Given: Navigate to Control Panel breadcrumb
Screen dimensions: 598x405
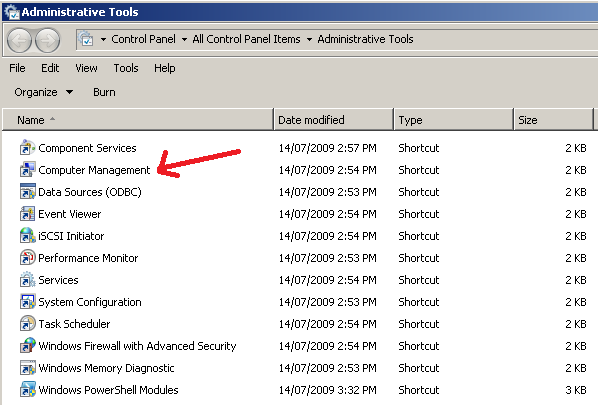Looking at the screenshot, I should click(x=143, y=39).
